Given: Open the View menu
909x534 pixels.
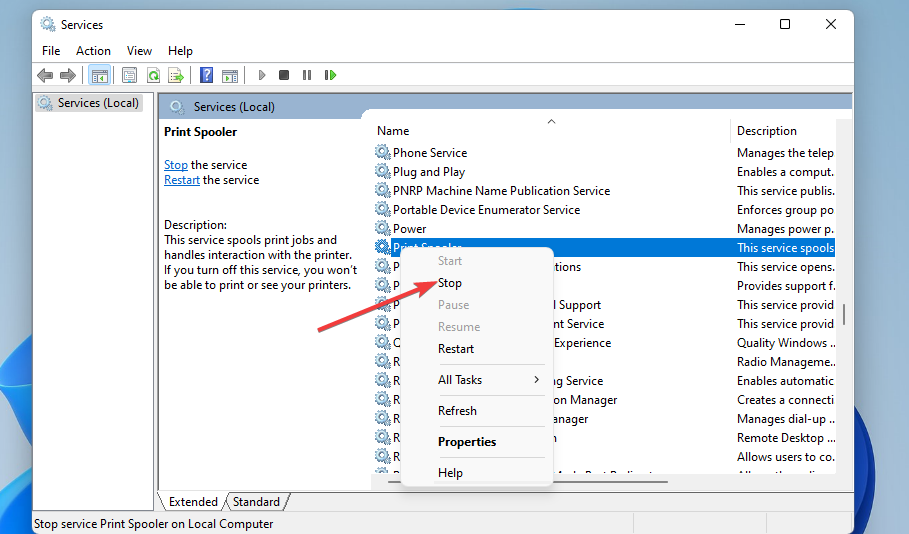Looking at the screenshot, I should [140, 51].
